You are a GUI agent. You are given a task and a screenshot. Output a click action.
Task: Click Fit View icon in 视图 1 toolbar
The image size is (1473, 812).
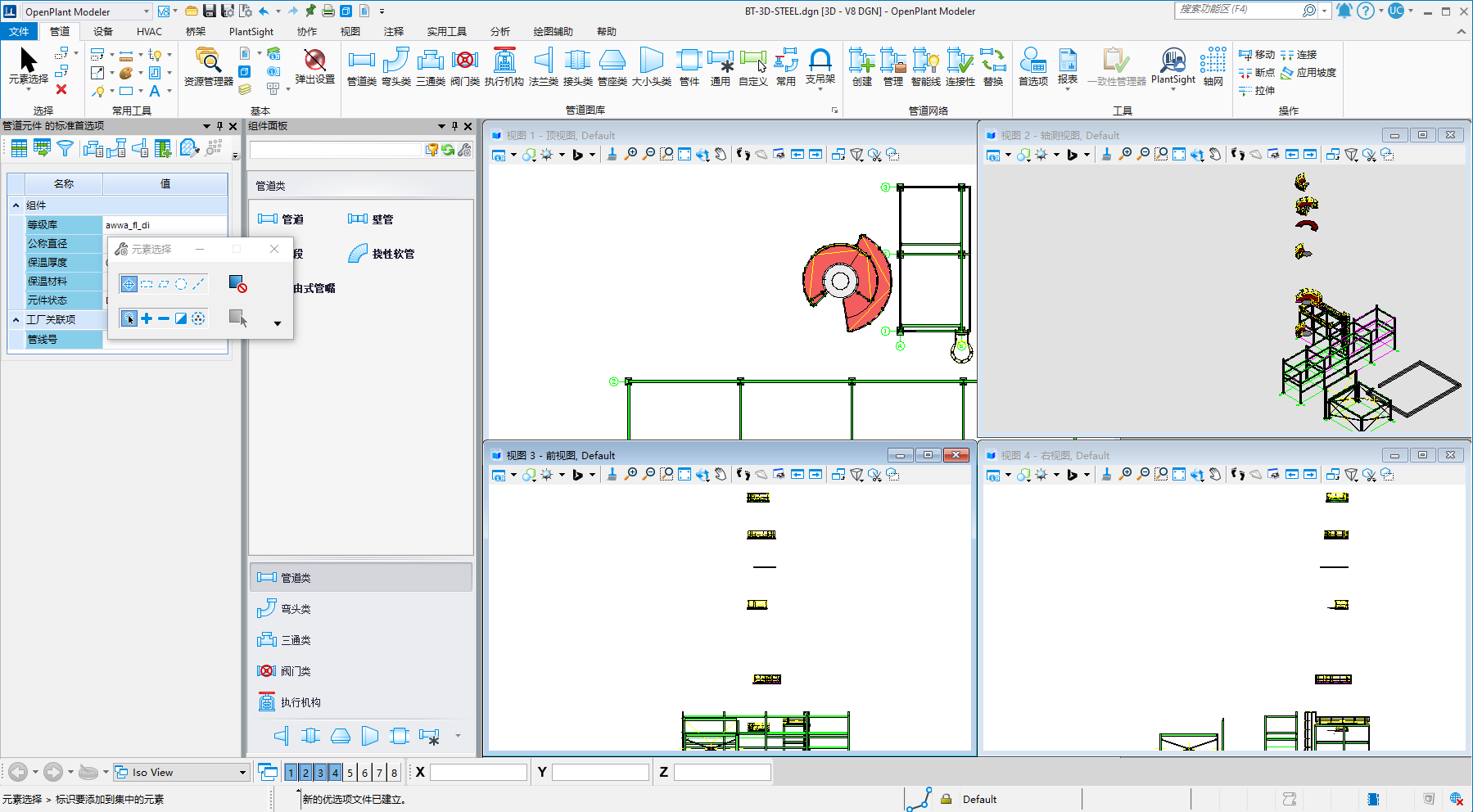(684, 154)
